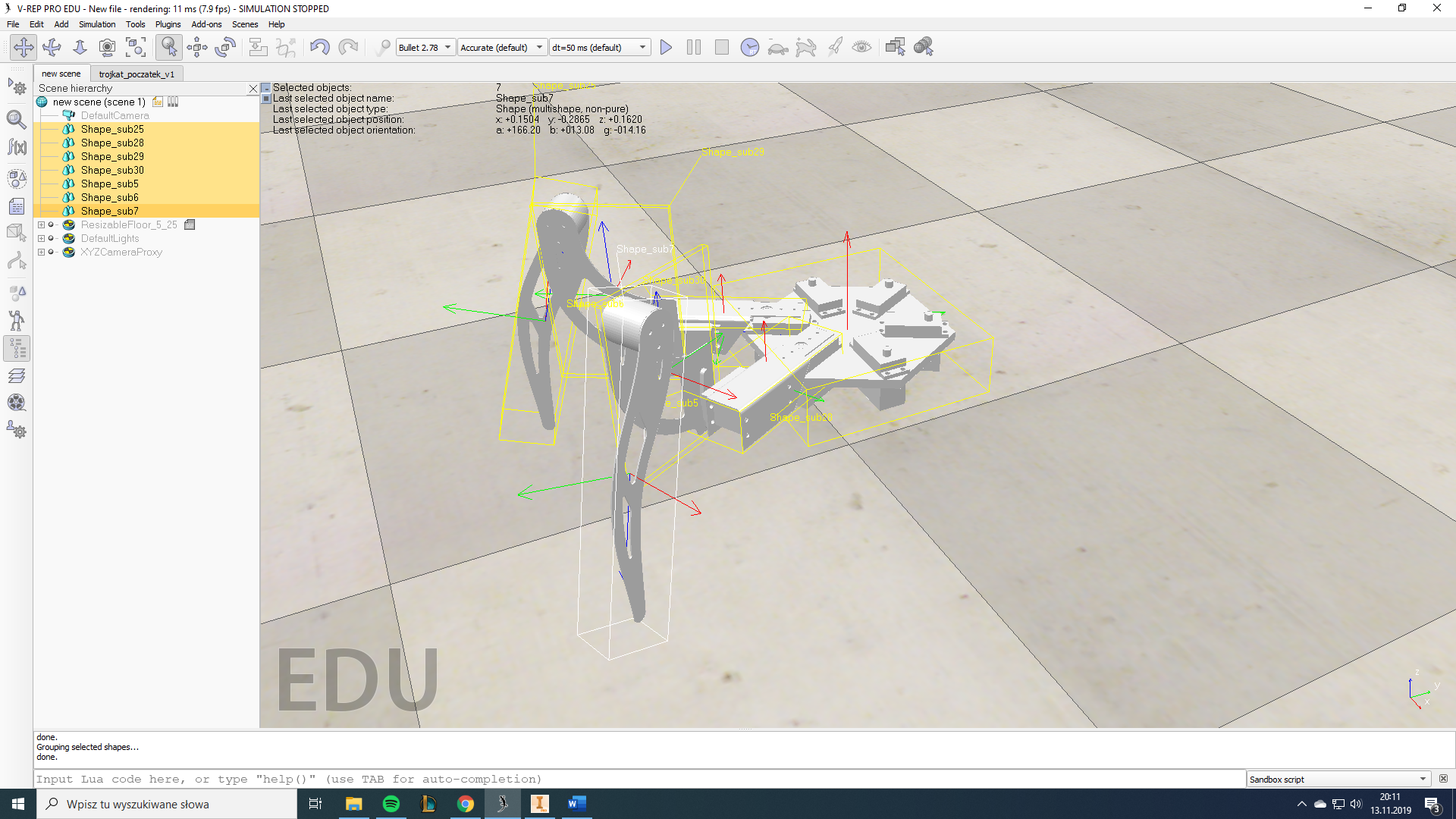Image resolution: width=1456 pixels, height=819 pixels.
Task: Expand the DefaultLights tree node
Action: click(x=41, y=238)
